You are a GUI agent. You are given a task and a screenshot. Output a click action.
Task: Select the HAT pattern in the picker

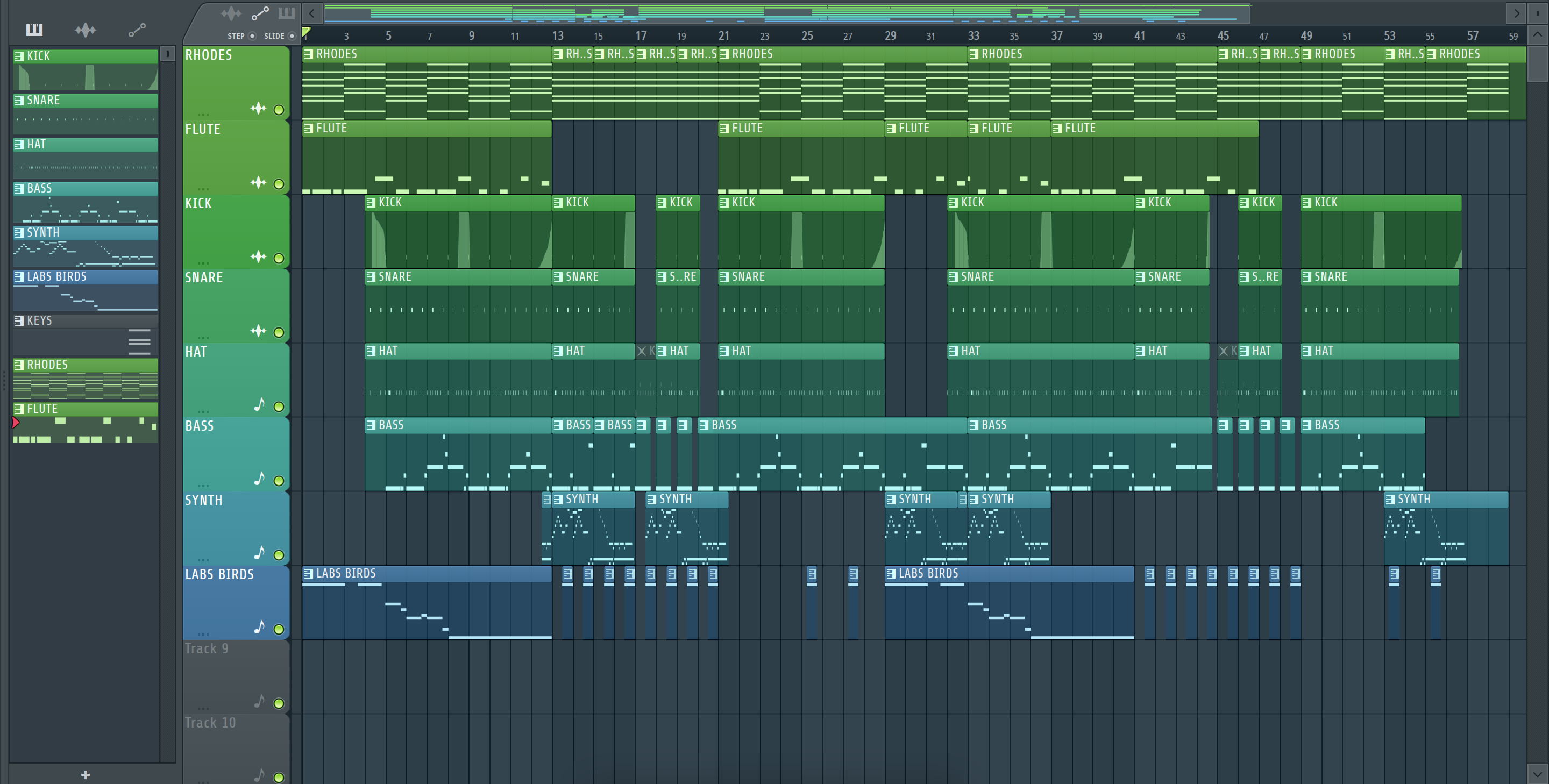pos(86,158)
